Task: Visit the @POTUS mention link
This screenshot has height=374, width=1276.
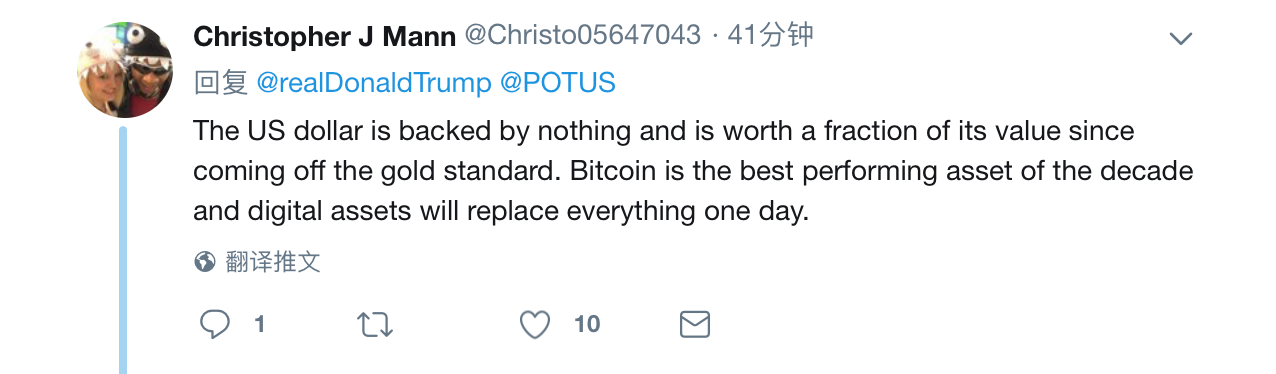Action: 557,83
